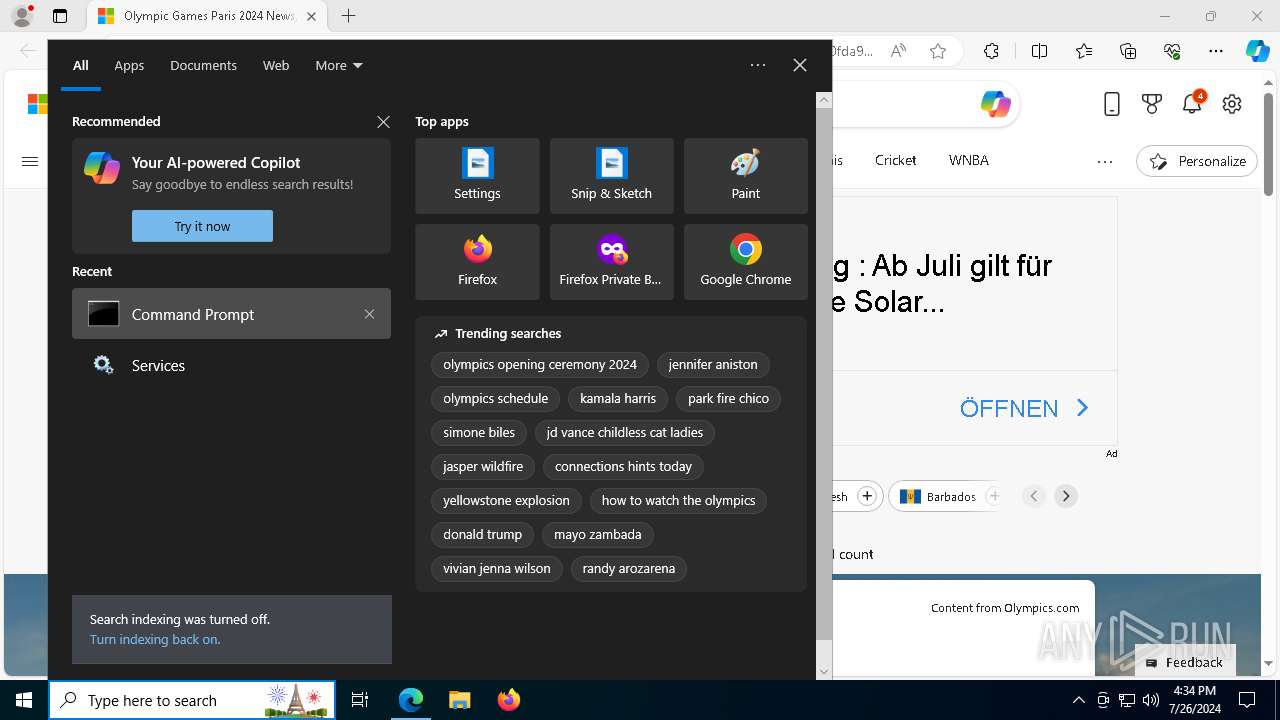The image size is (1280, 720).
Task: Open File Explorer from taskbar
Action: [459, 700]
